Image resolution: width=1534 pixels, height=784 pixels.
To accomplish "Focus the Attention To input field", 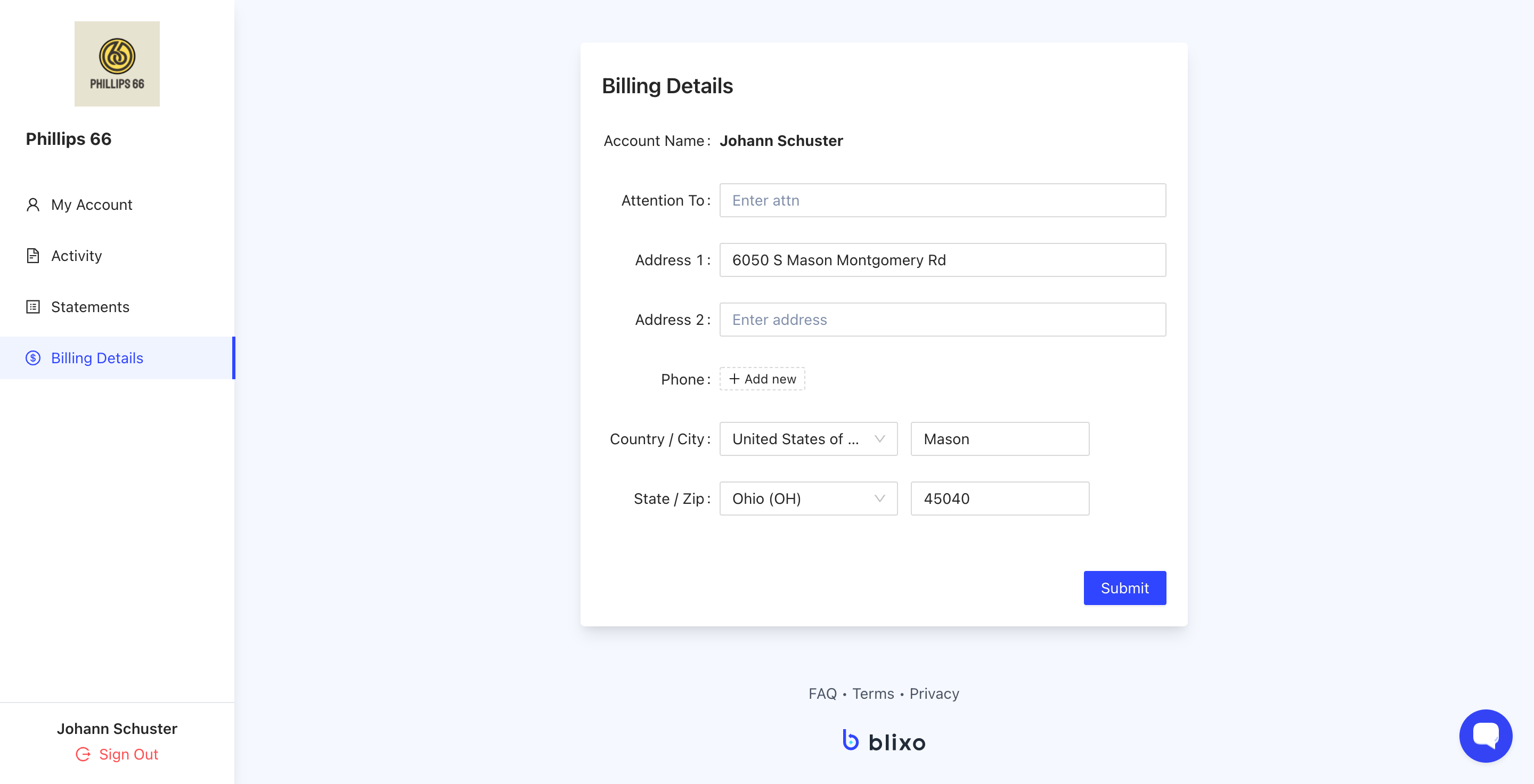I will tap(942, 201).
